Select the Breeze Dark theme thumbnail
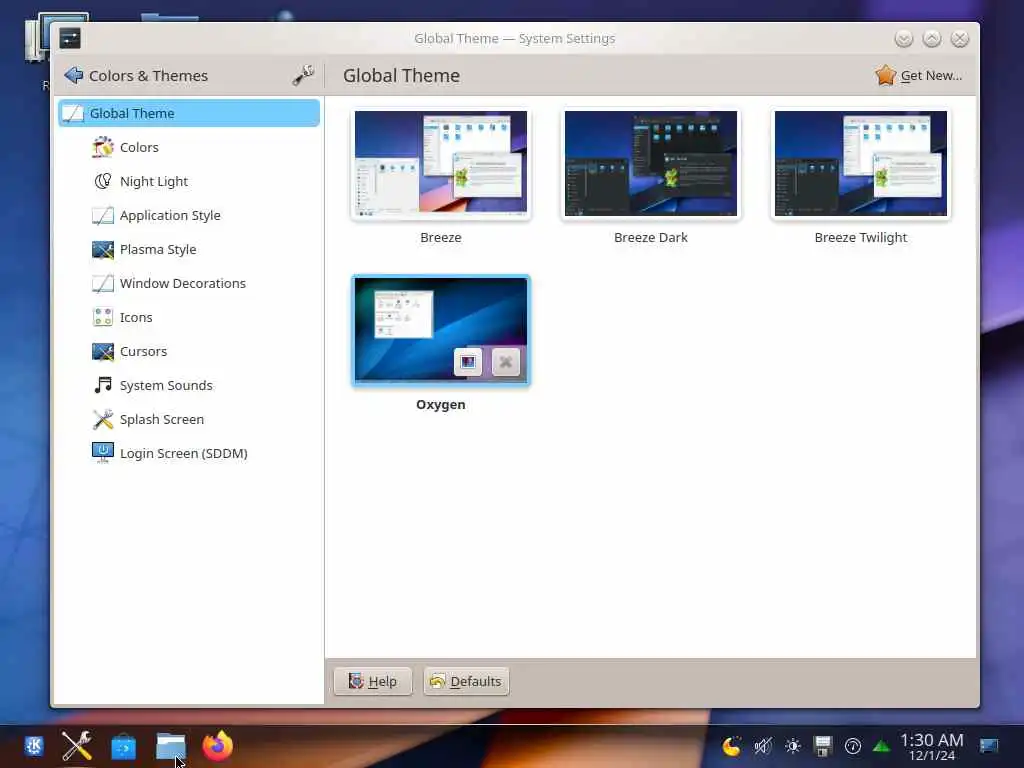1024x768 pixels. pos(650,163)
